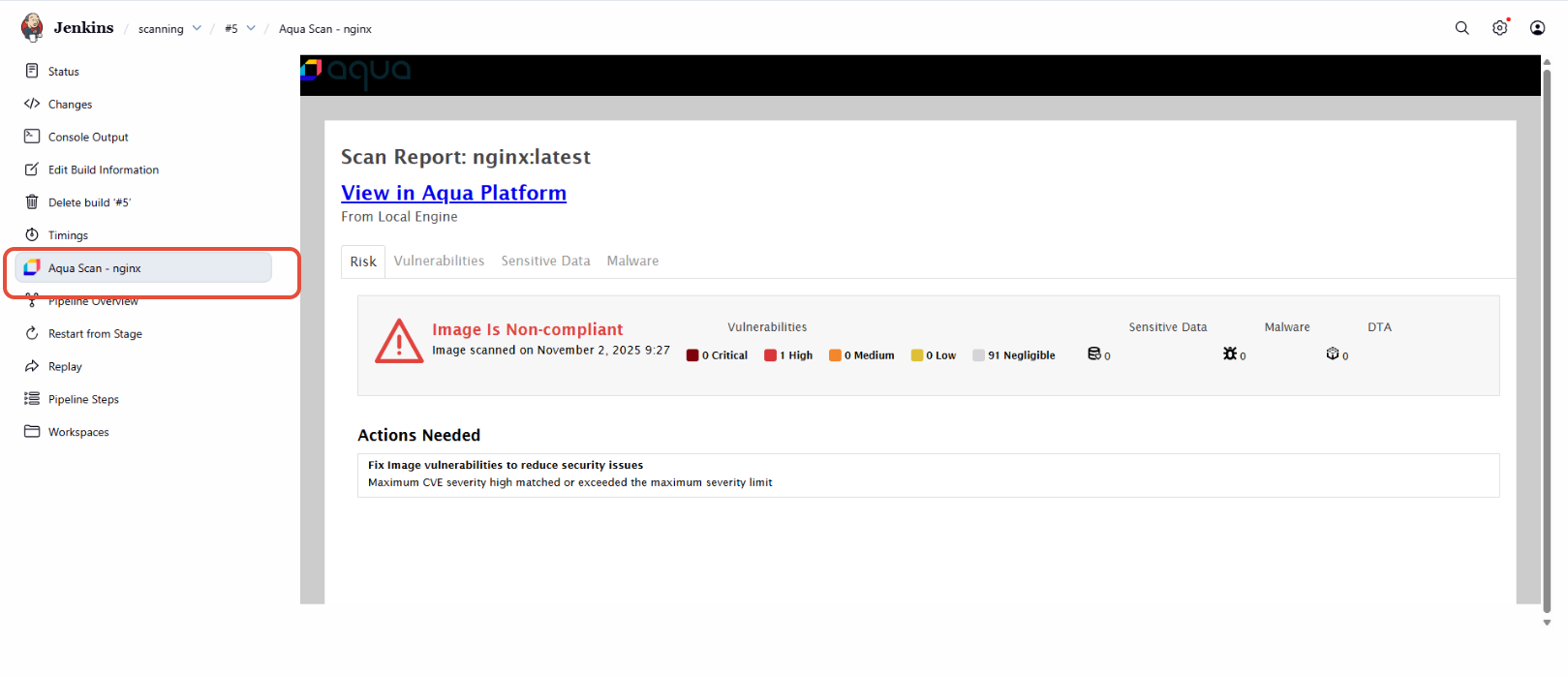The height and width of the screenshot is (677, 1568).
Task: Open the scanning breadcrumb link
Action: [x=161, y=29]
